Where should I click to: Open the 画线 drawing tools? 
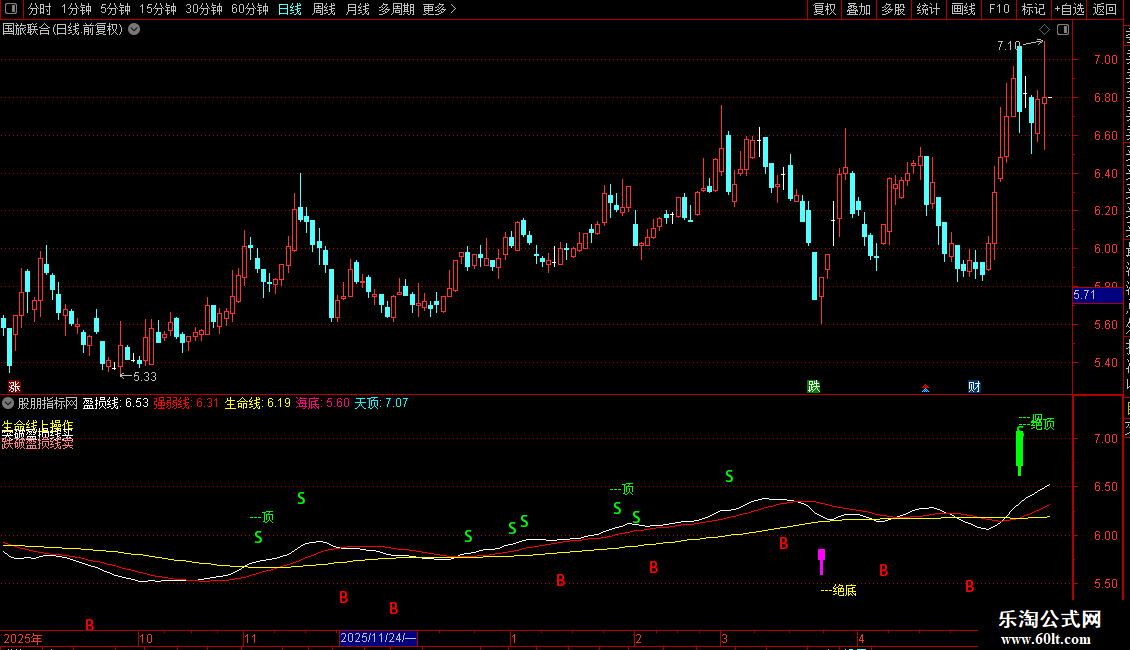click(964, 9)
